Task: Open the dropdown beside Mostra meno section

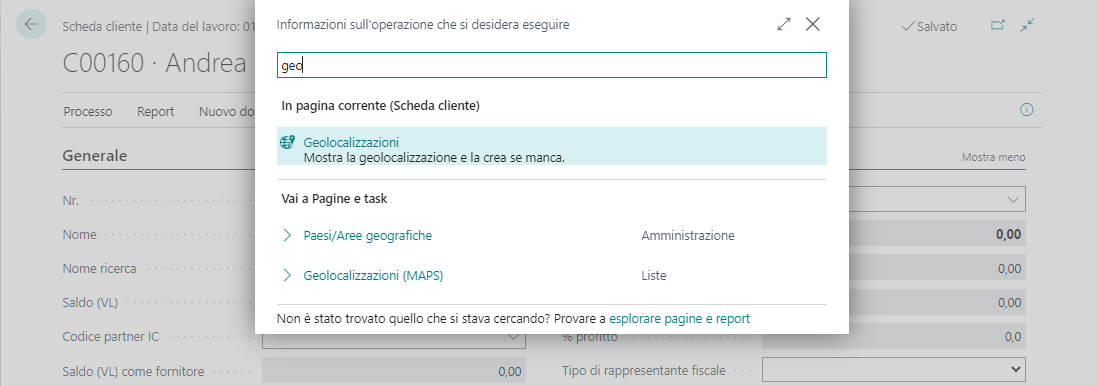Action: [x=1013, y=200]
